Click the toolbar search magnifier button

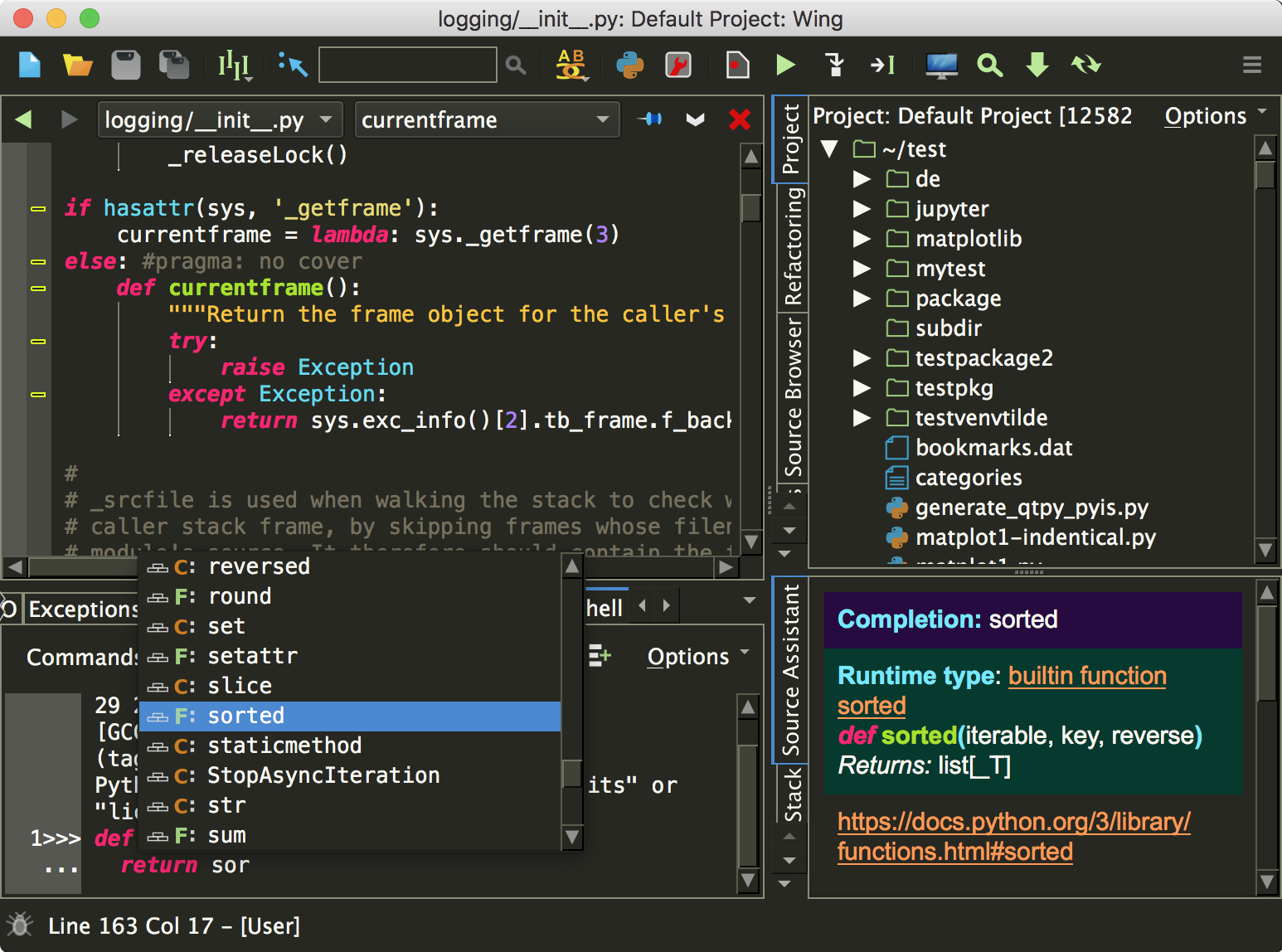(x=516, y=65)
